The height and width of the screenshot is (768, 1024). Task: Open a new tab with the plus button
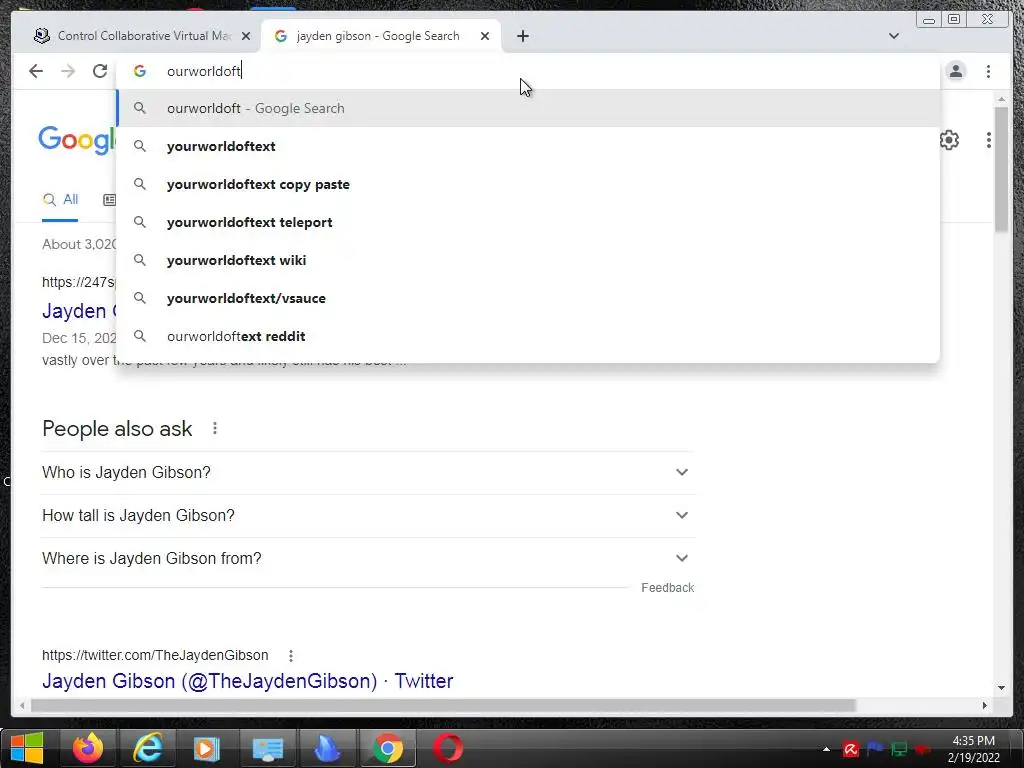coord(522,36)
